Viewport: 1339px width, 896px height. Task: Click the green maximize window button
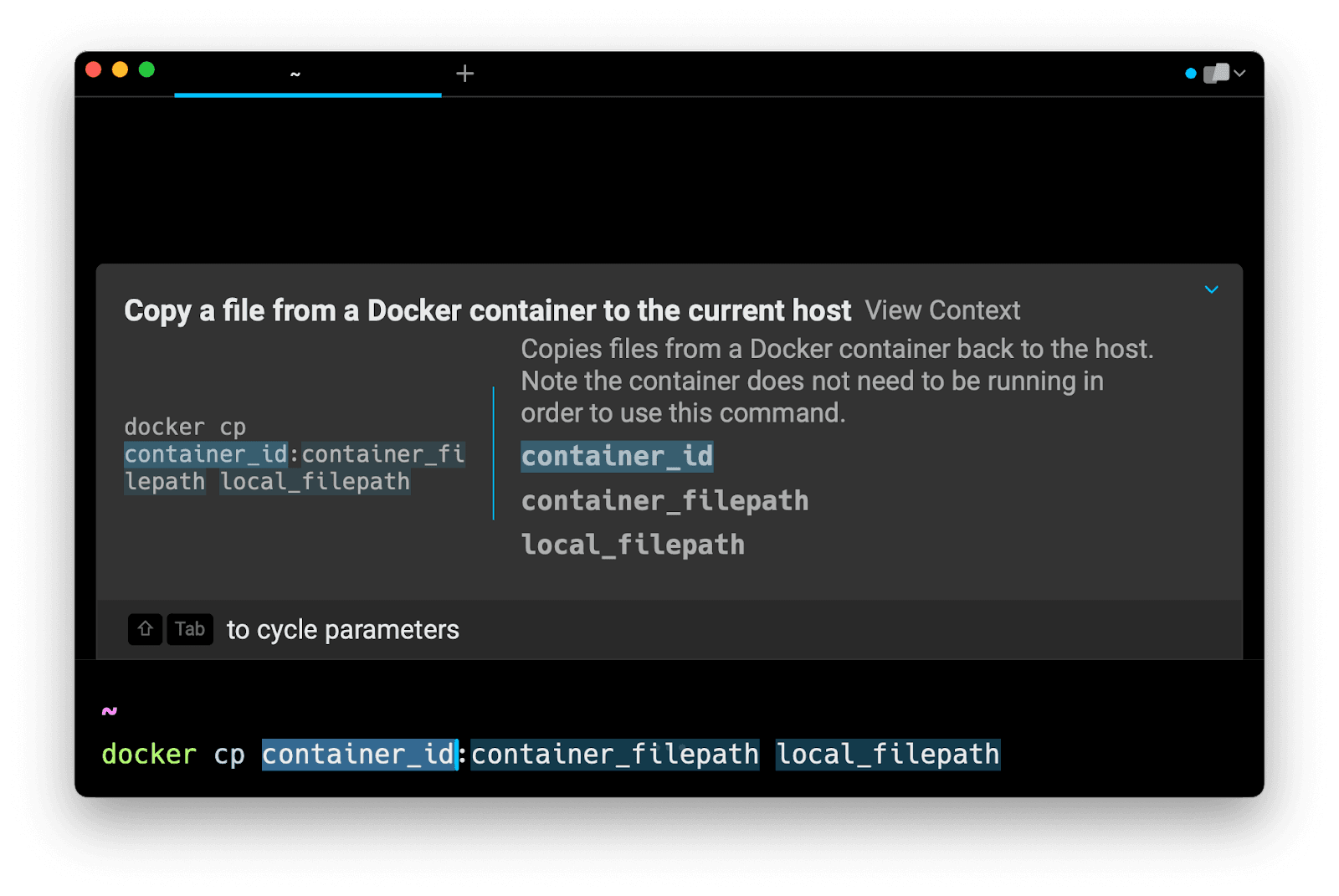(146, 69)
